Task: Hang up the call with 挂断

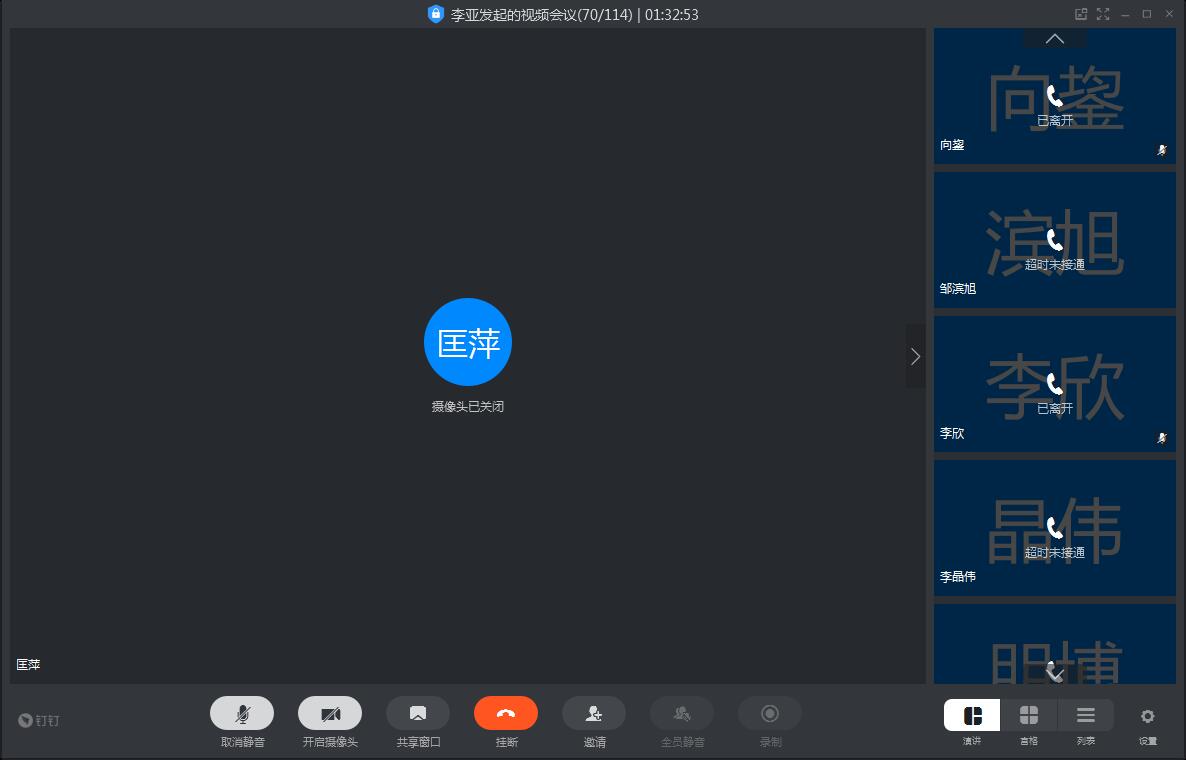Action: (x=506, y=713)
